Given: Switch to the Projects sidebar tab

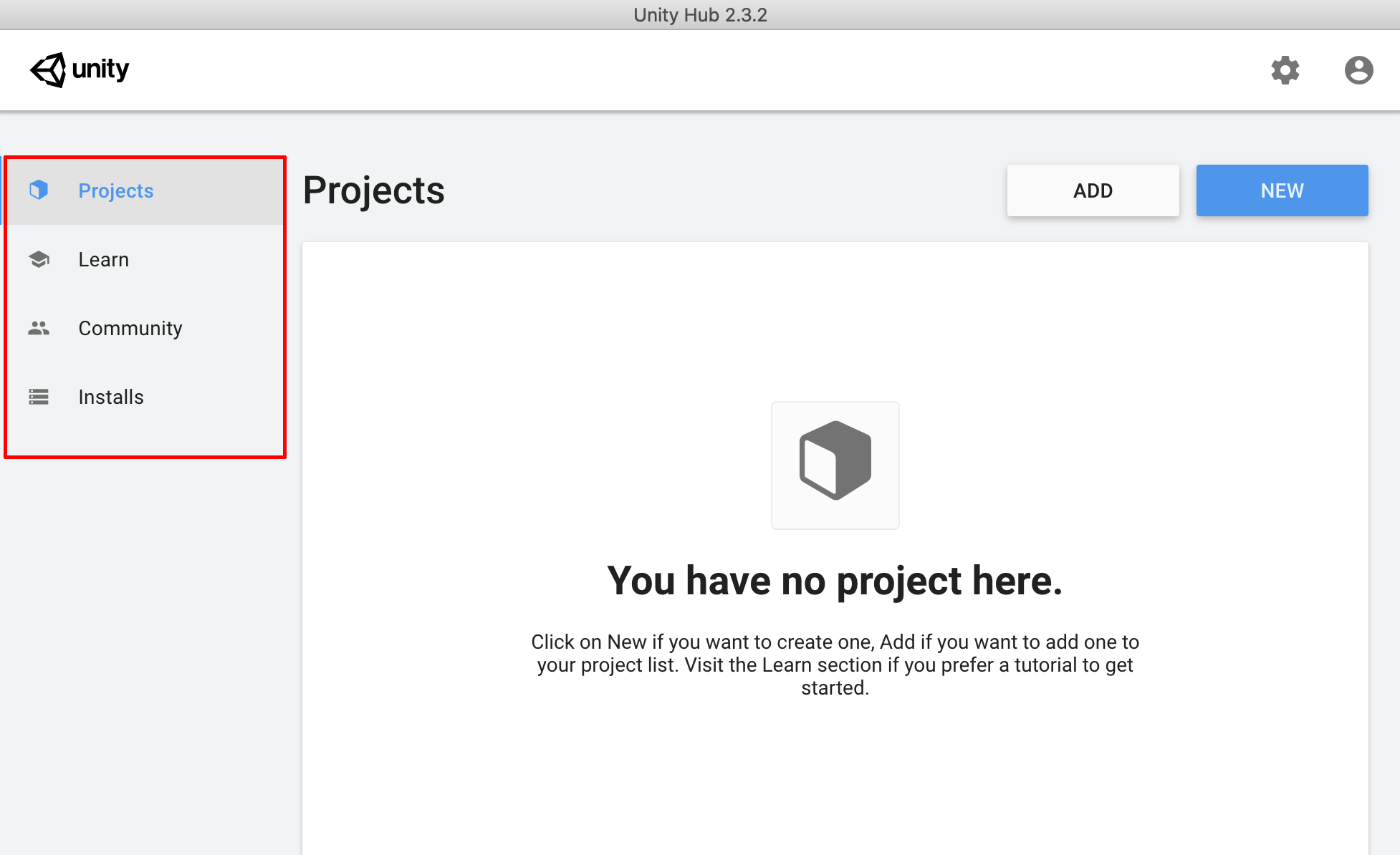Looking at the screenshot, I should coord(116,190).
